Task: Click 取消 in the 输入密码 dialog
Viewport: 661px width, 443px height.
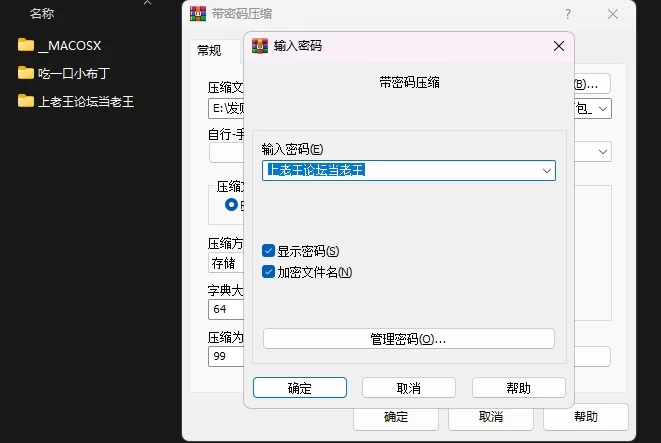Action: coord(408,388)
